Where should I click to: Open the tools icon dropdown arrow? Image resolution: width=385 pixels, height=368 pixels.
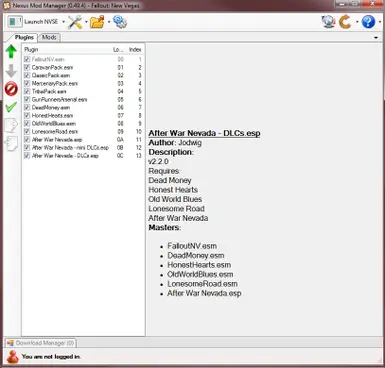coord(86,22)
